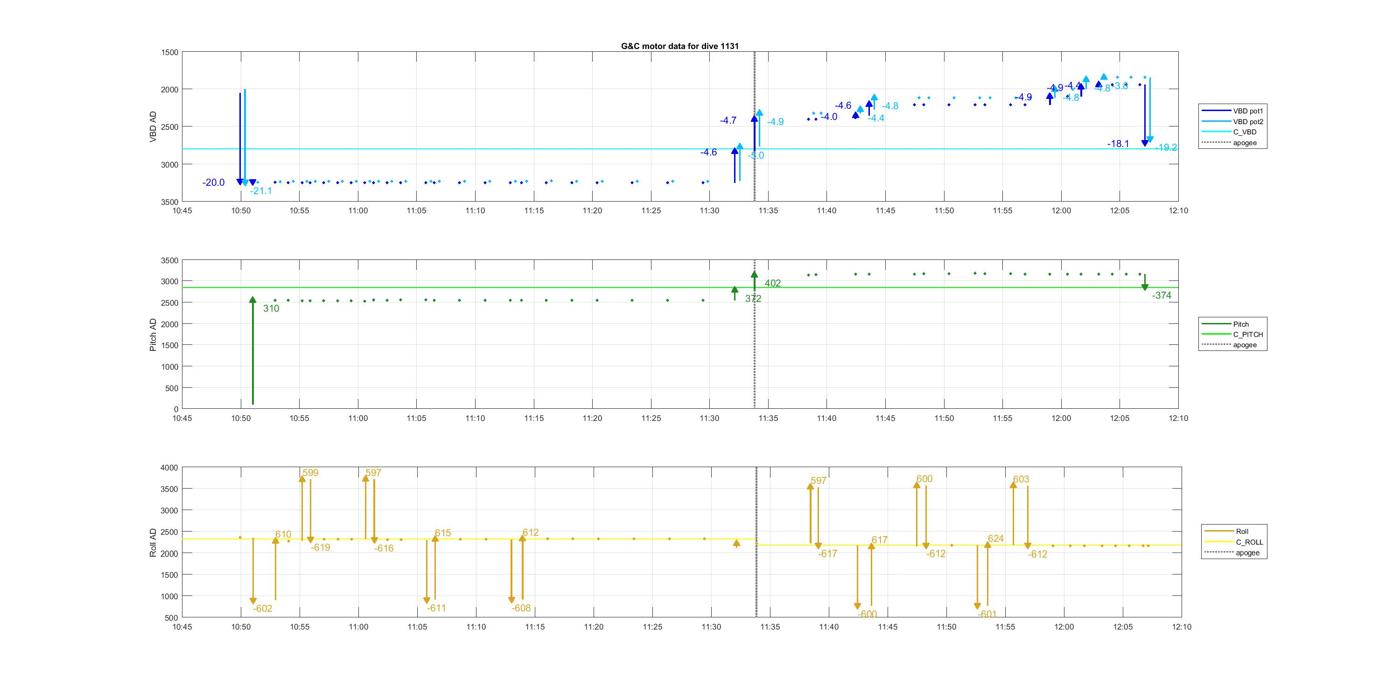1400x693 pixels.
Task: Click the "-4.0" VBD data label
Action: pyautogui.click(x=829, y=117)
